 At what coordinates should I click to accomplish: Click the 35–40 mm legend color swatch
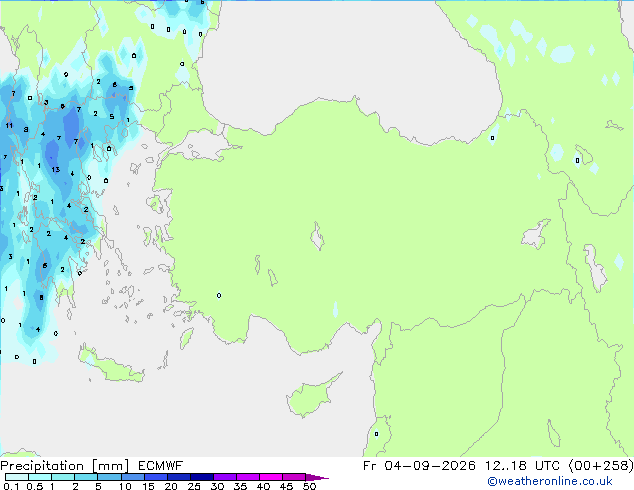point(248,477)
